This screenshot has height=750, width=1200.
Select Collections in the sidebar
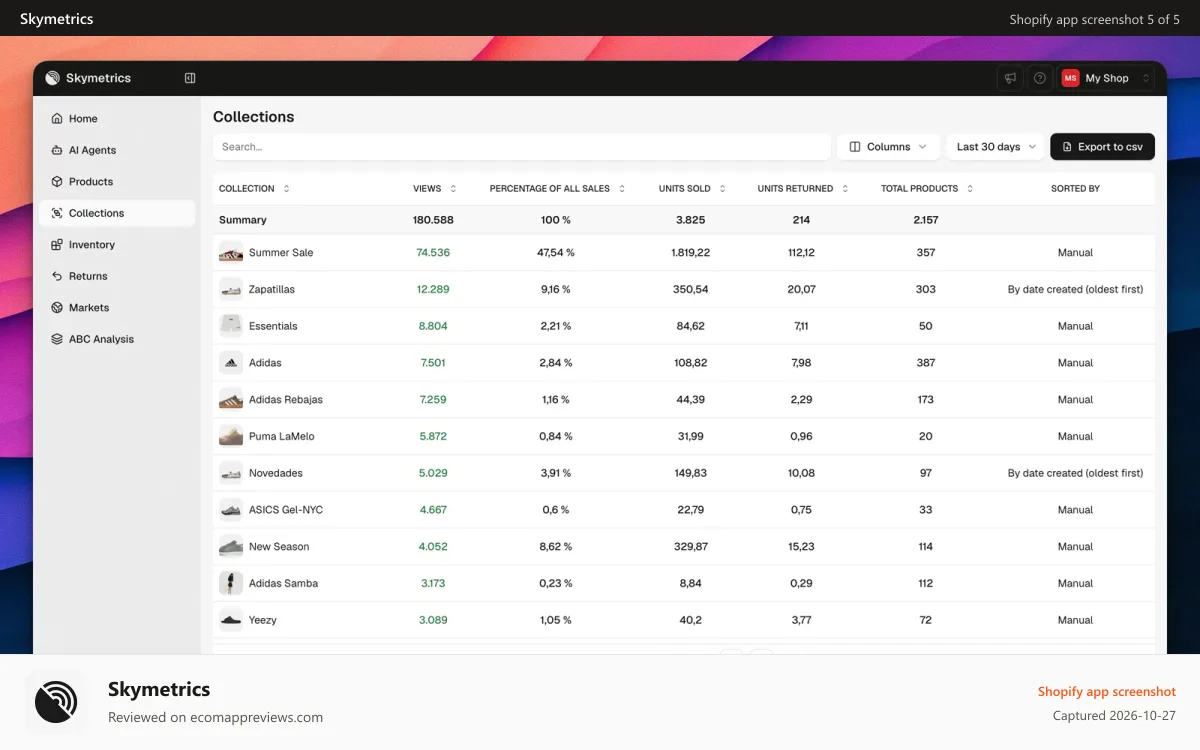coord(117,213)
